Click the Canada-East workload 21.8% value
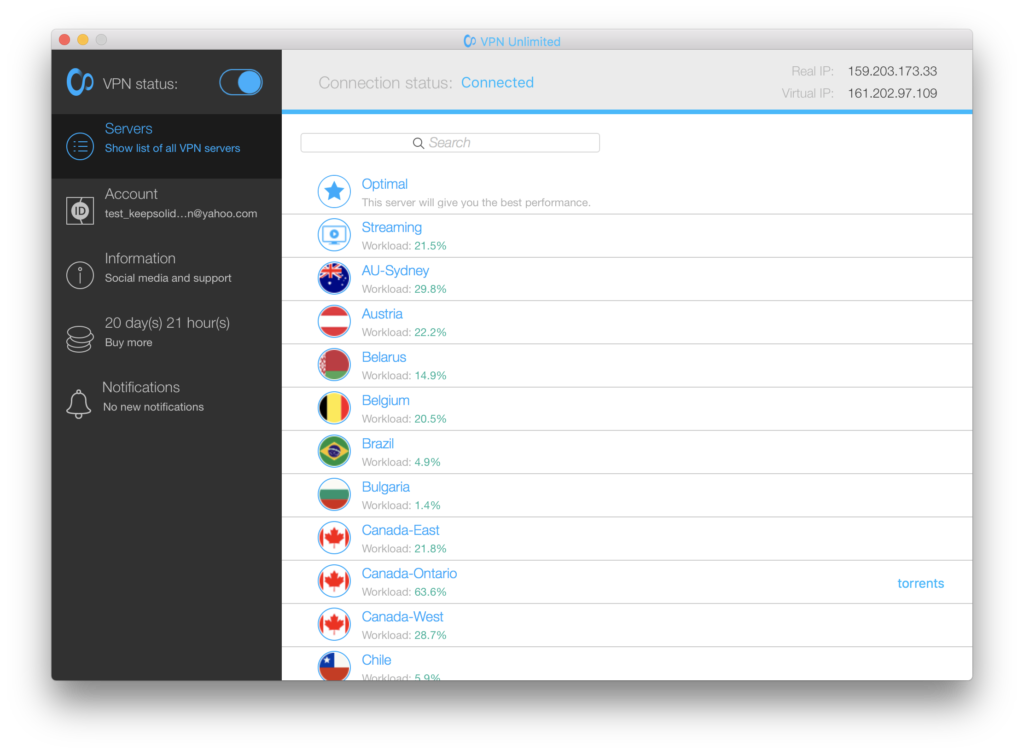Image resolution: width=1024 pixels, height=754 pixels. click(430, 549)
